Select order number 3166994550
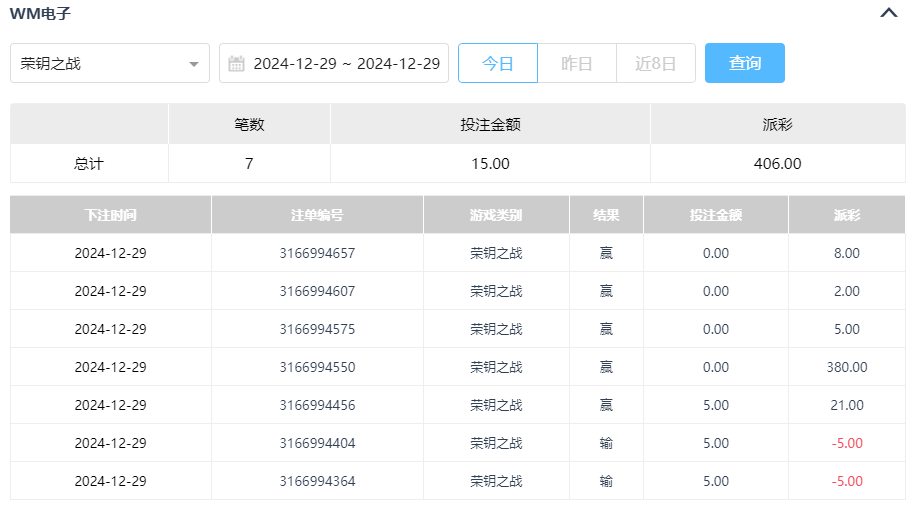 pos(317,367)
